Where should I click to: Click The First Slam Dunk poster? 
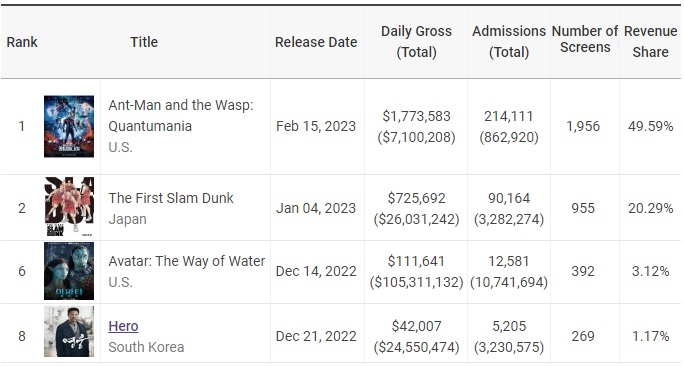(69, 207)
